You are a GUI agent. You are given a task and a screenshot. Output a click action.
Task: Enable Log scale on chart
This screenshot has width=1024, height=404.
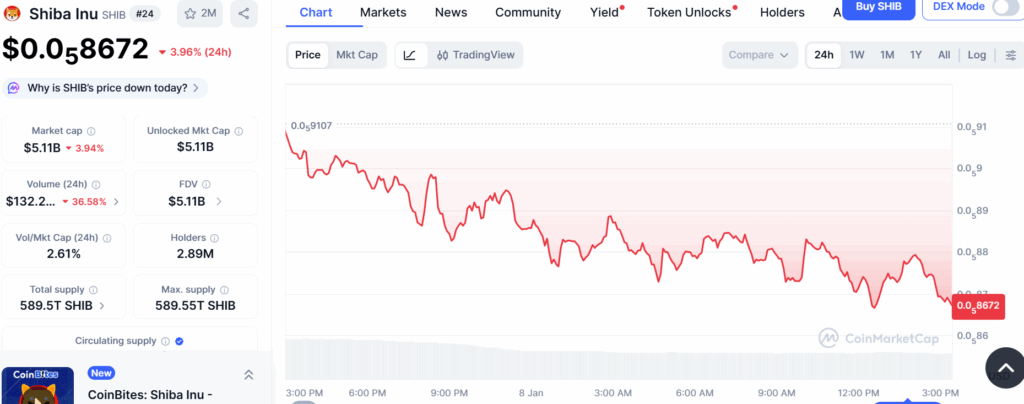tap(976, 55)
